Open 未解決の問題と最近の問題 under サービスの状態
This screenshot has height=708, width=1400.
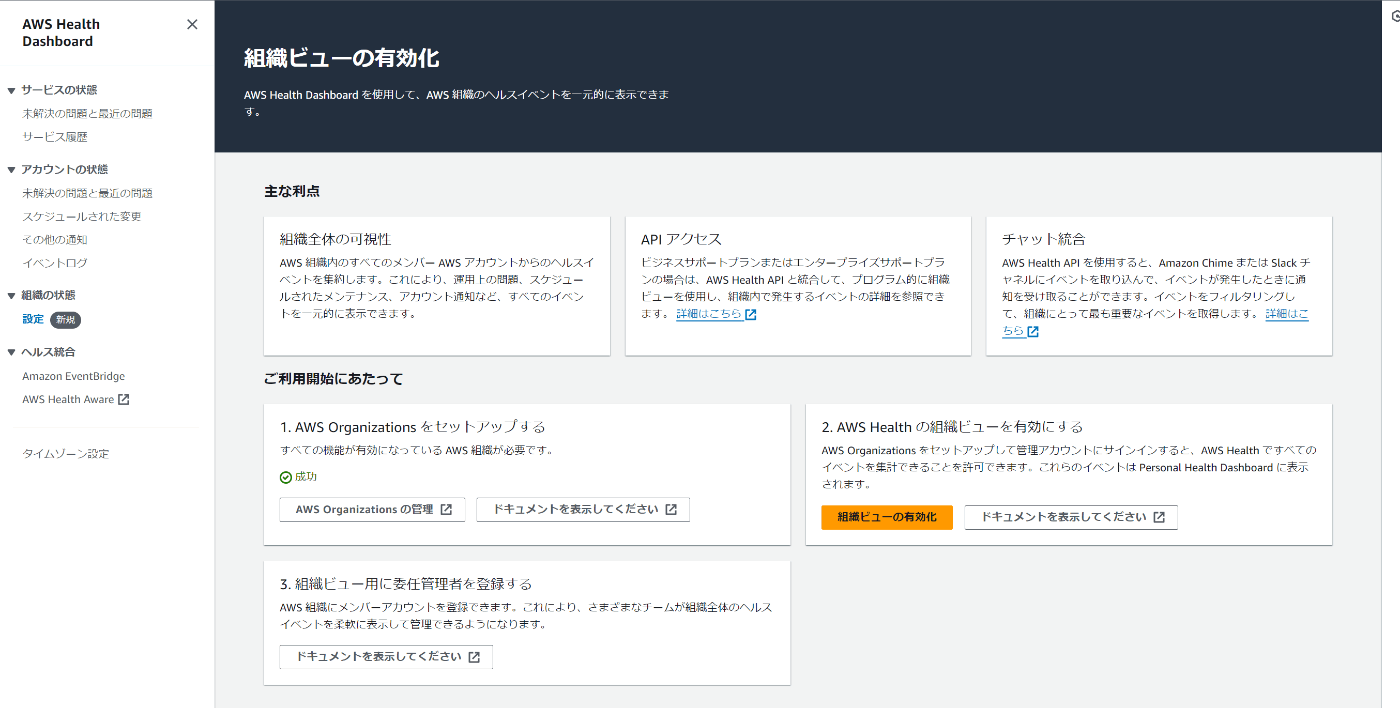click(x=87, y=114)
